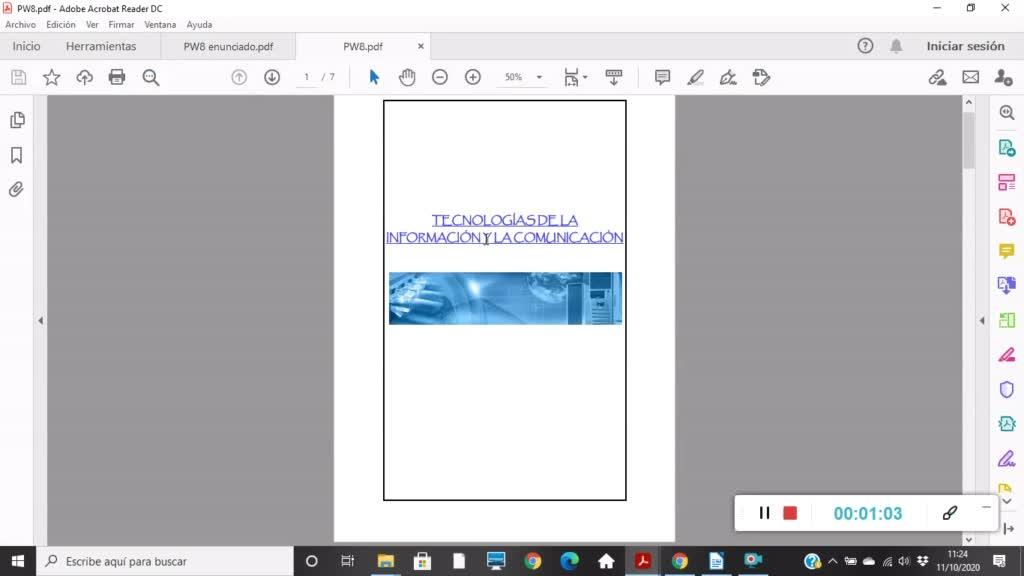Pause the screen recording

(764, 513)
